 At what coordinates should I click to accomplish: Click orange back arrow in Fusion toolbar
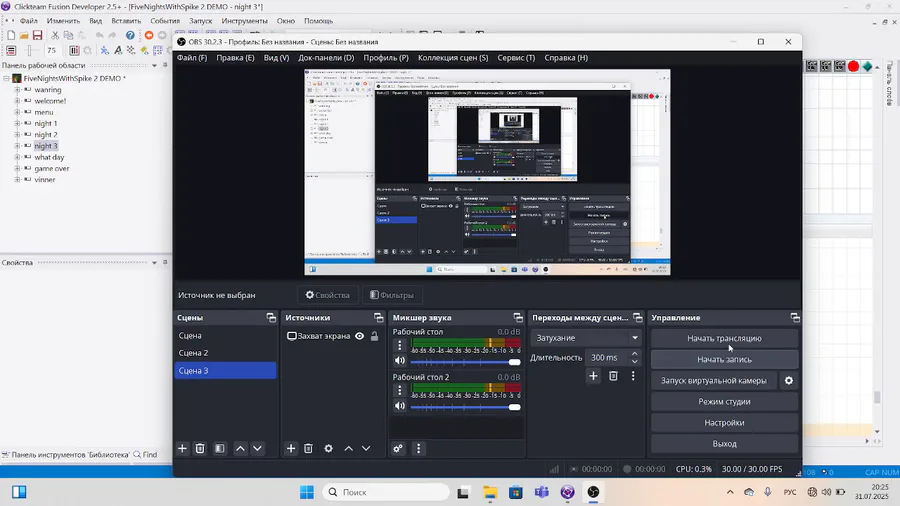[x=149, y=36]
